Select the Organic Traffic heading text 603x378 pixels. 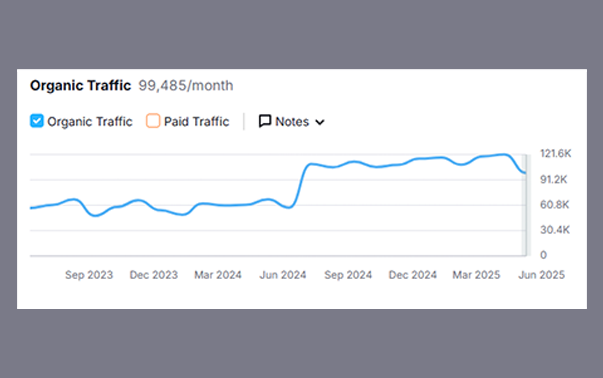80,85
